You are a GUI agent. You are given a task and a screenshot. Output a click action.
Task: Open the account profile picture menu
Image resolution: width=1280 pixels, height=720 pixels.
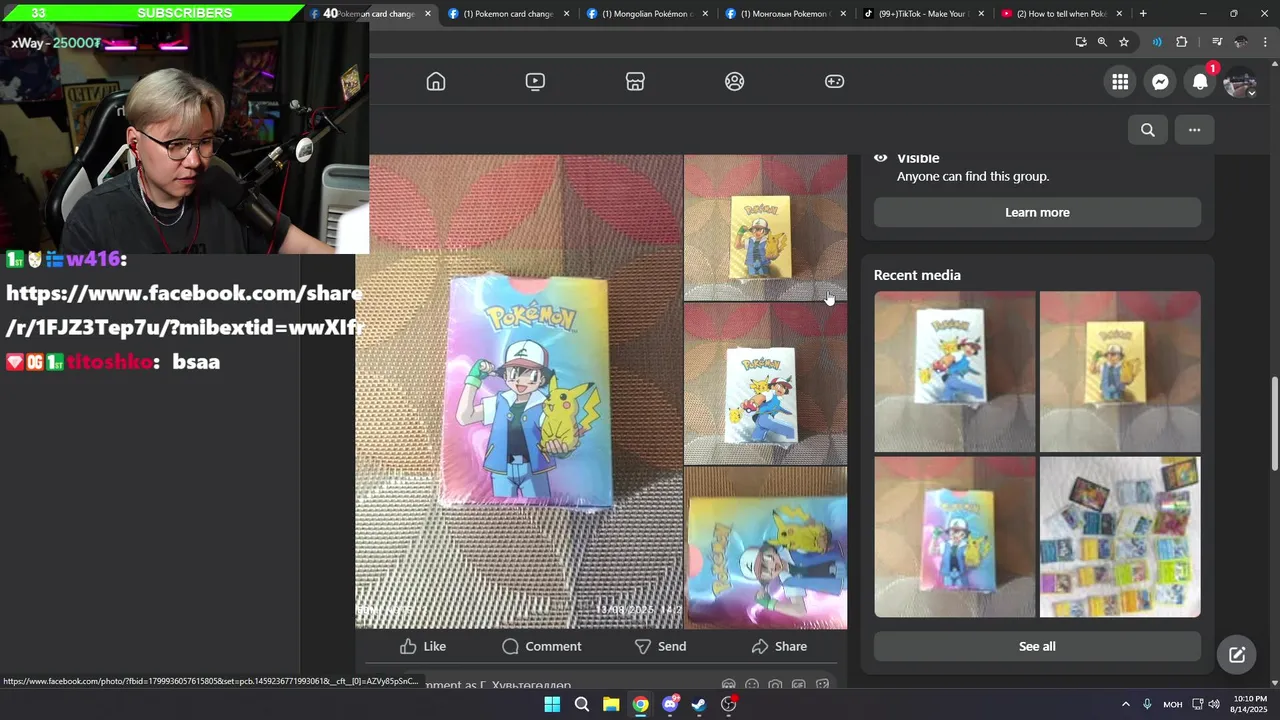point(1240,82)
